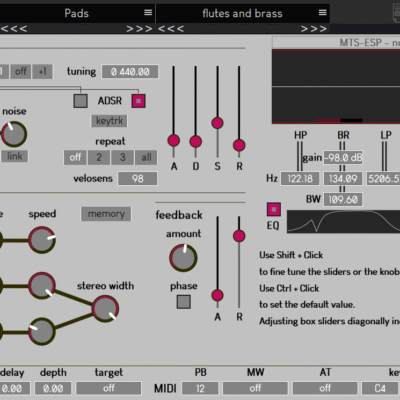The image size is (400, 400).
Task: Click the feedback amount knob
Action: tap(183, 258)
